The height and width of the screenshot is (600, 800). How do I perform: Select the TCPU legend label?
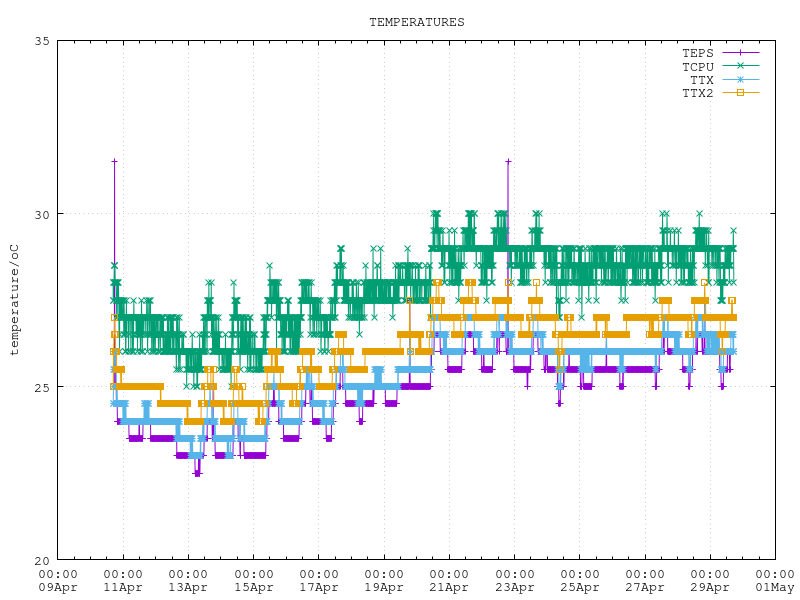[x=698, y=66]
